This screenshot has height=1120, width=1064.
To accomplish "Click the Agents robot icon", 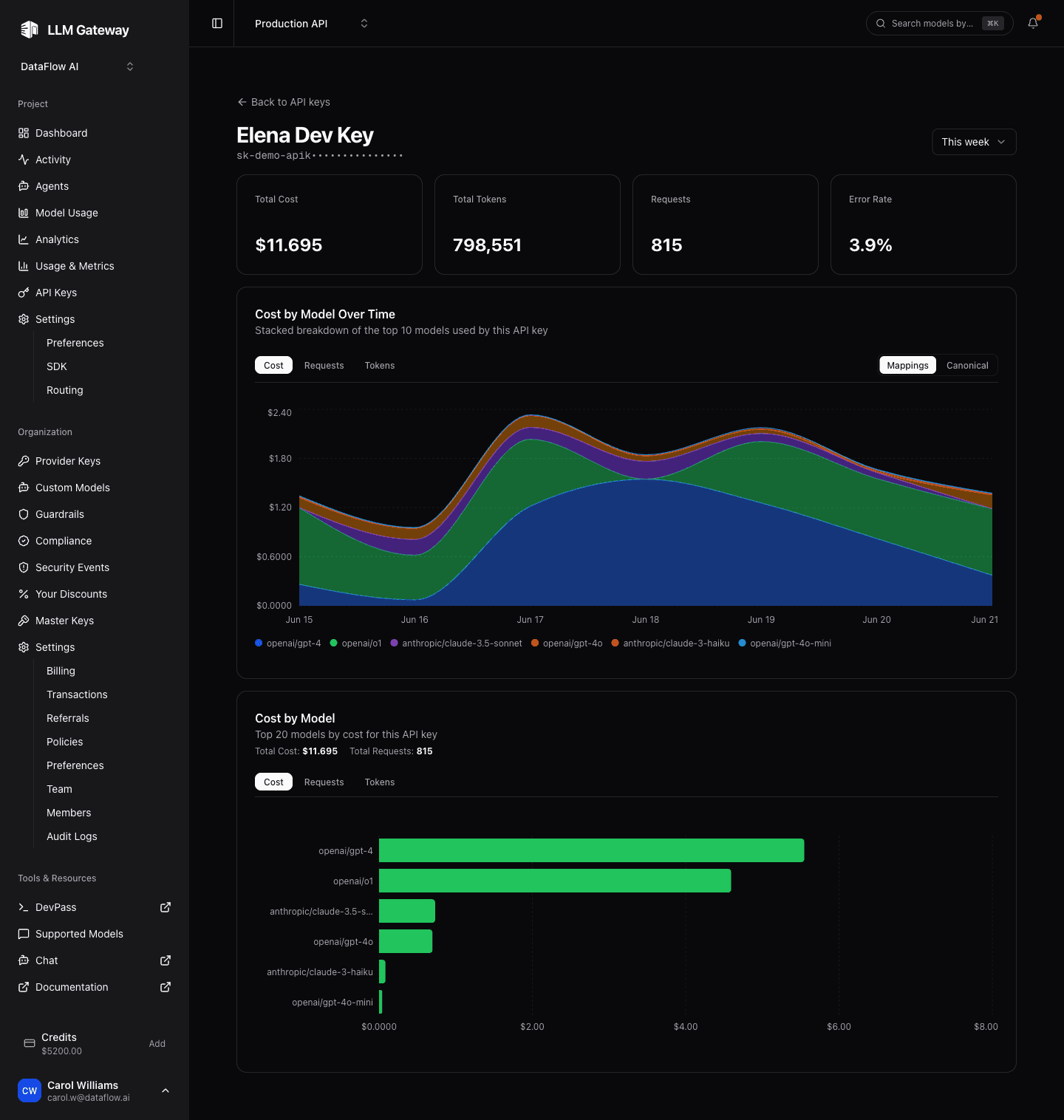I will 24,186.
